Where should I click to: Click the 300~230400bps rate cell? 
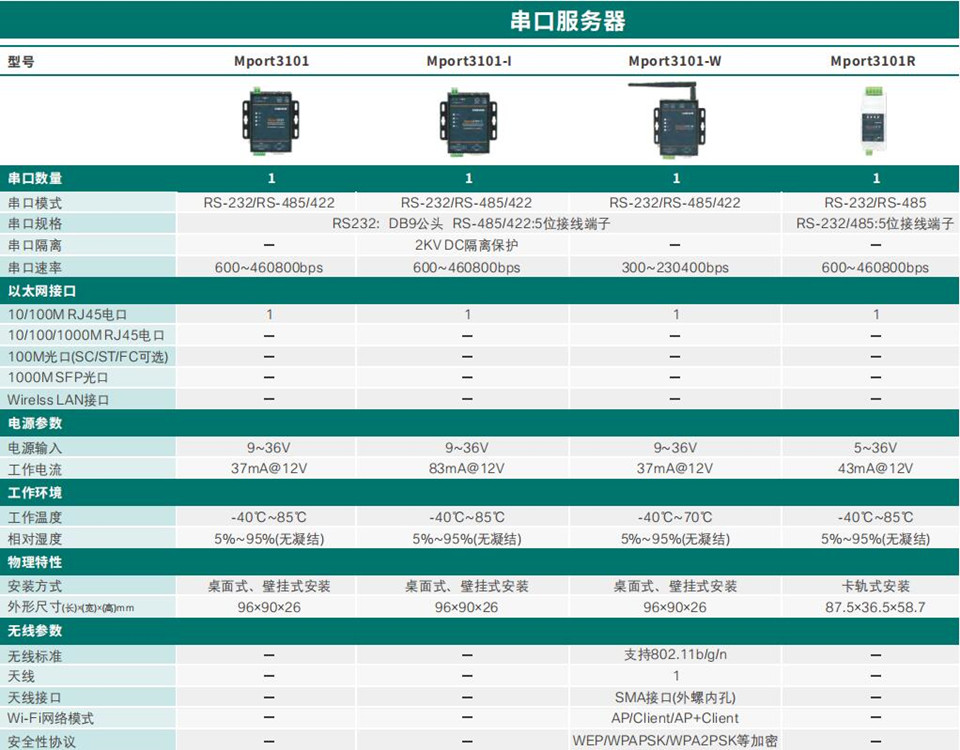[675, 268]
